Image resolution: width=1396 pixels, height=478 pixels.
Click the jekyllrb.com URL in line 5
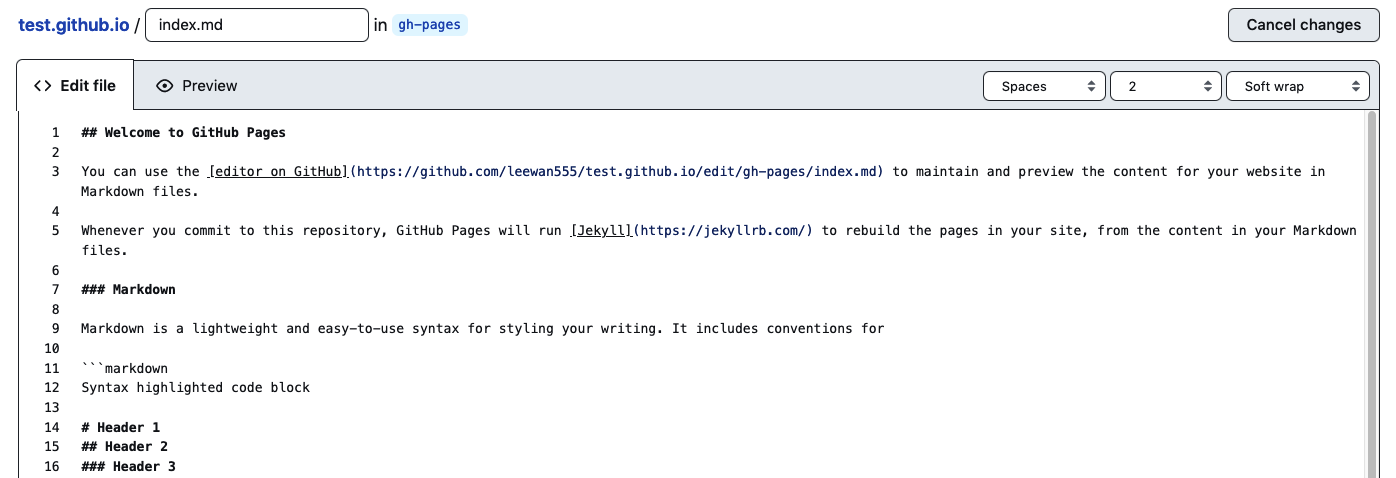725,230
